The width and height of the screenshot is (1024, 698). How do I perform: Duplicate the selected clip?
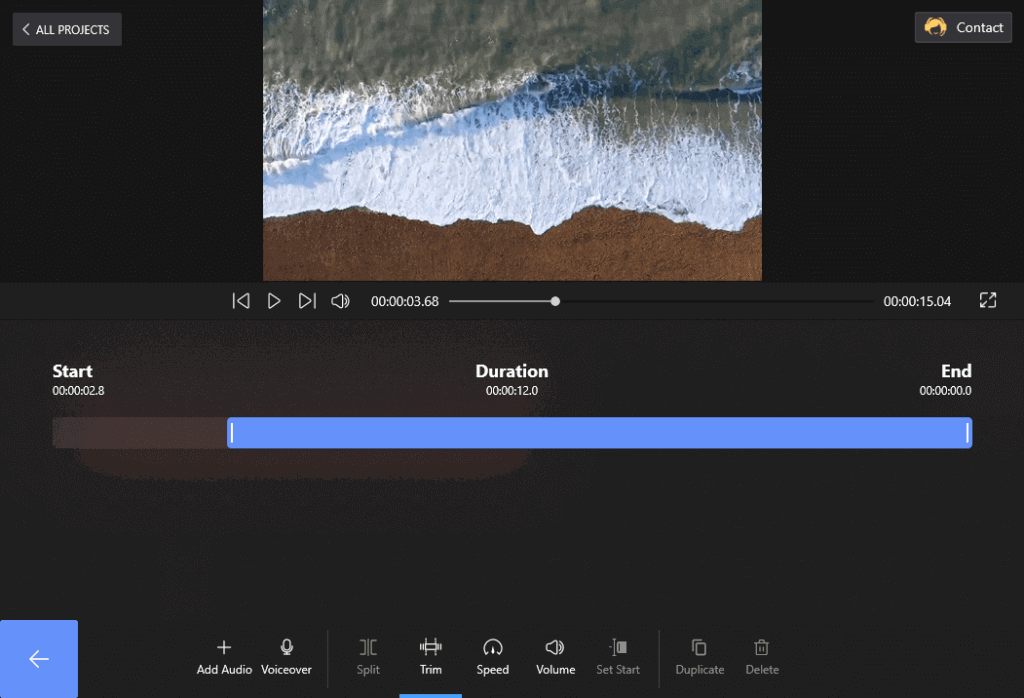click(699, 657)
